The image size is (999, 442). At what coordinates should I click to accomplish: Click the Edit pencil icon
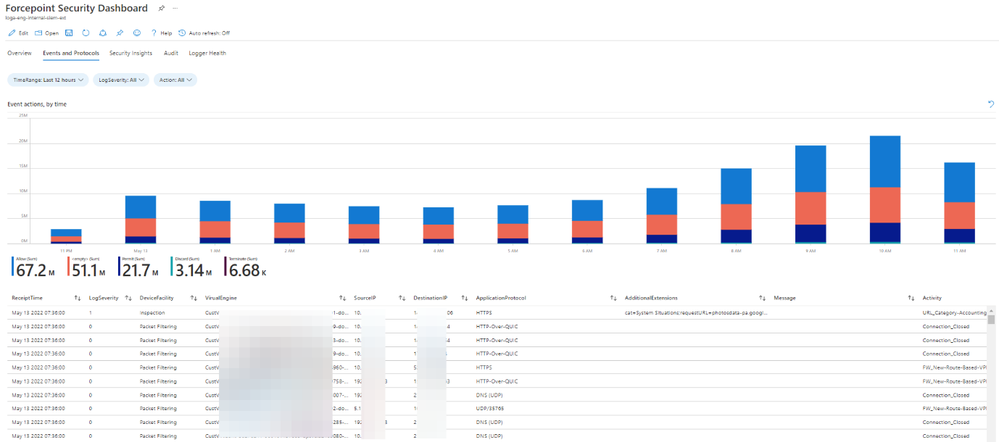click(x=12, y=32)
